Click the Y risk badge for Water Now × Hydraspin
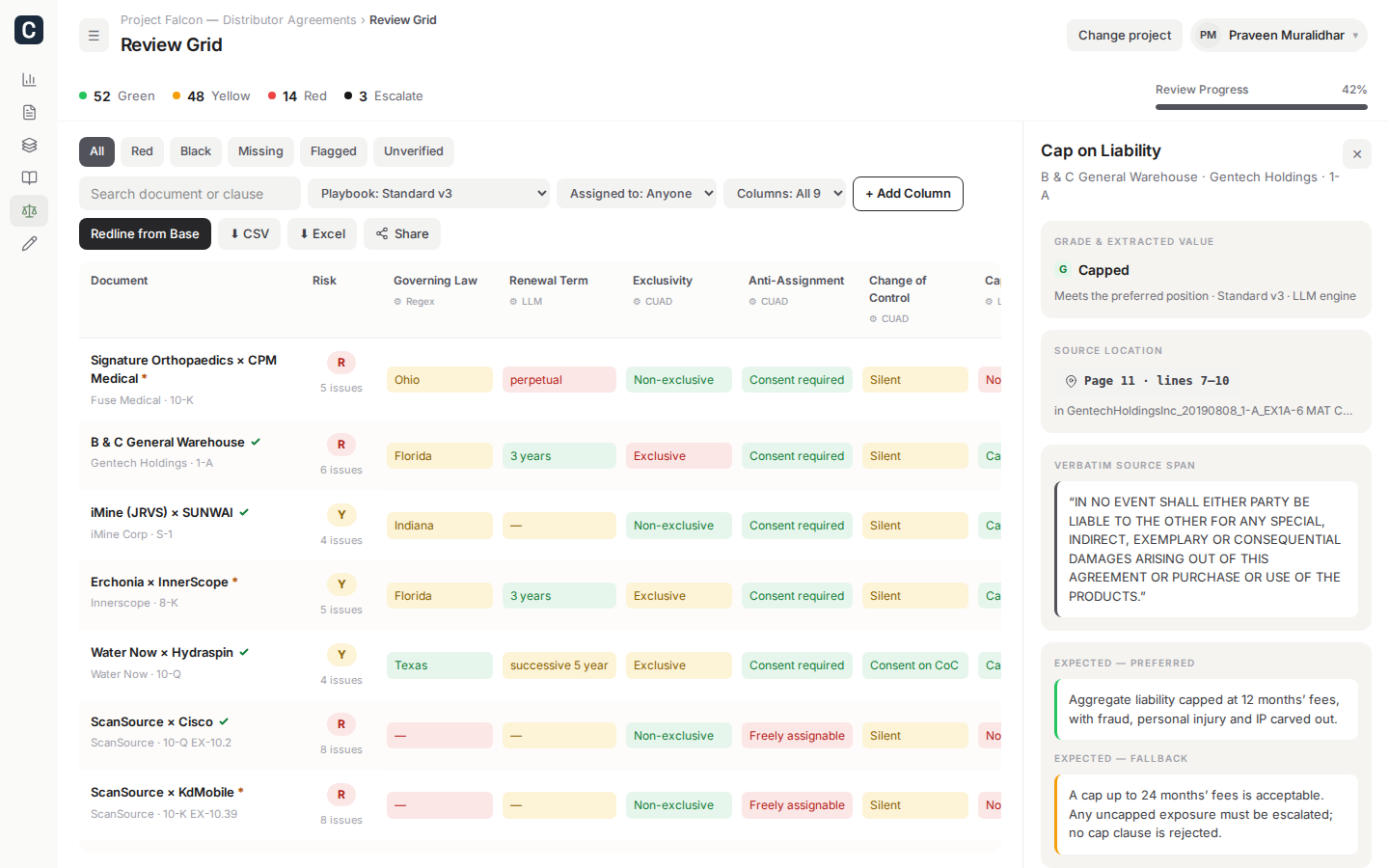The width and height of the screenshot is (1389, 868). click(341, 655)
